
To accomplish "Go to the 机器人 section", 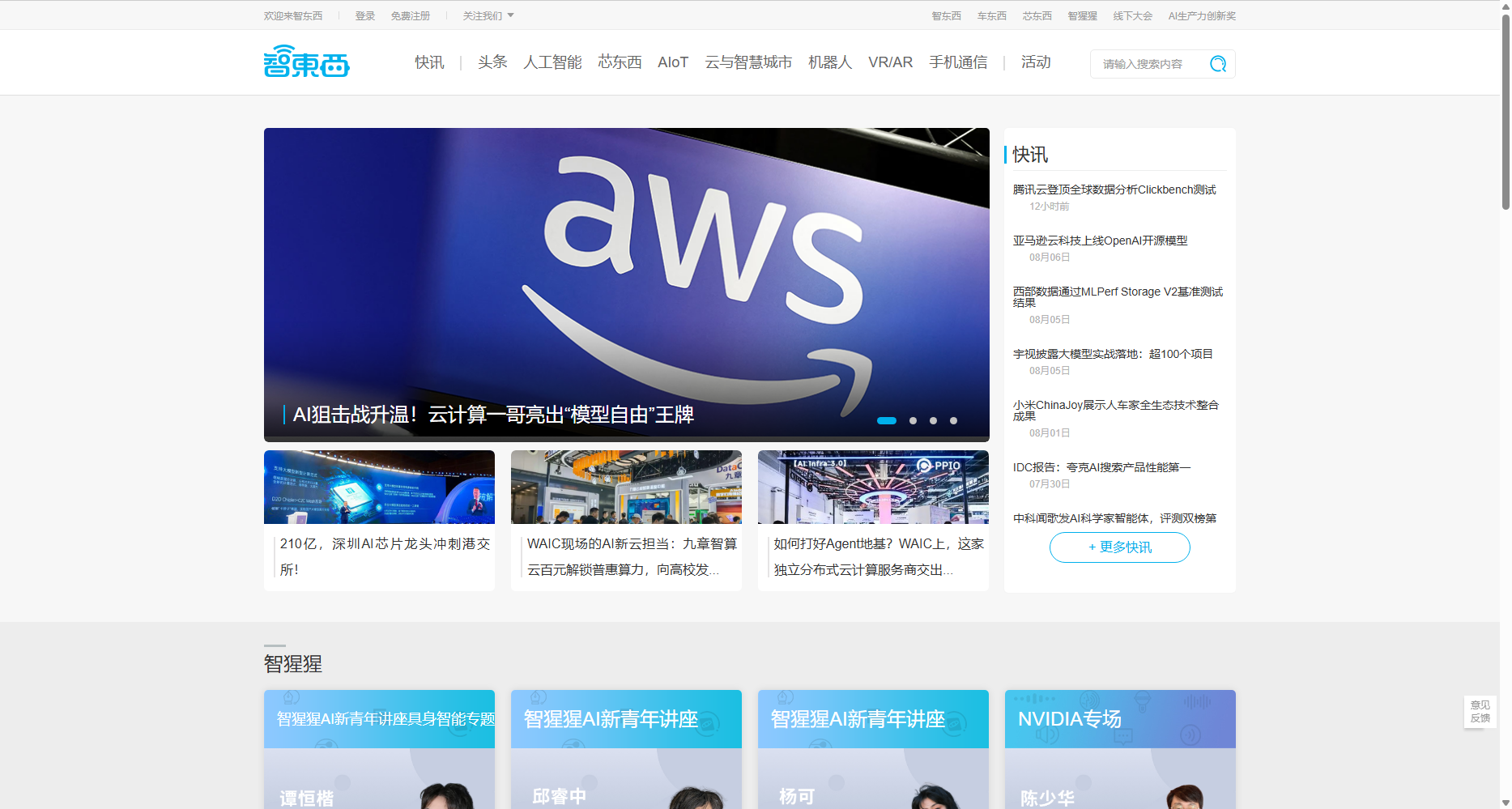I will (830, 62).
